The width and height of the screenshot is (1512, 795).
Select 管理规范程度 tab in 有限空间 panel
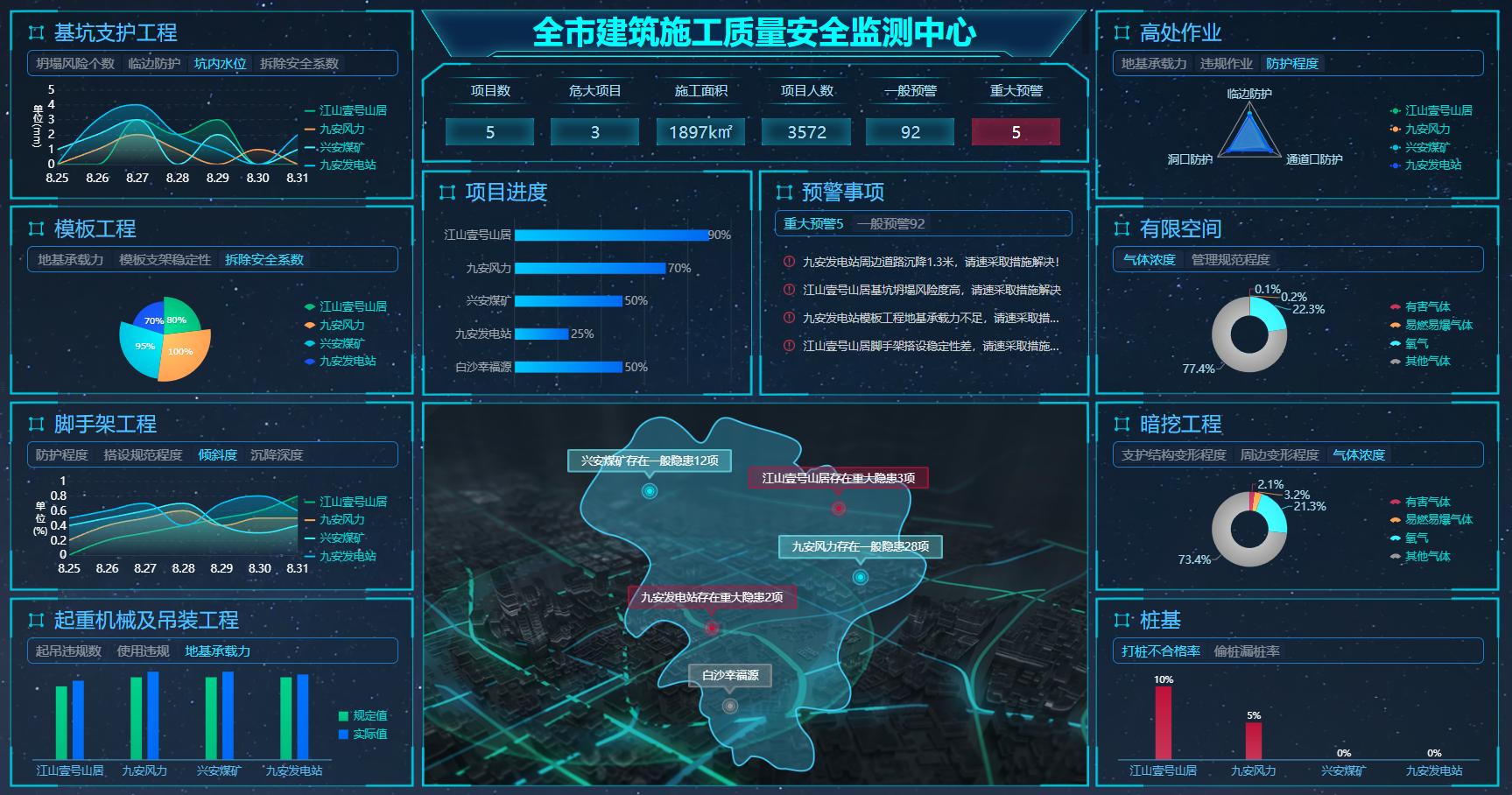pyautogui.click(x=1230, y=260)
